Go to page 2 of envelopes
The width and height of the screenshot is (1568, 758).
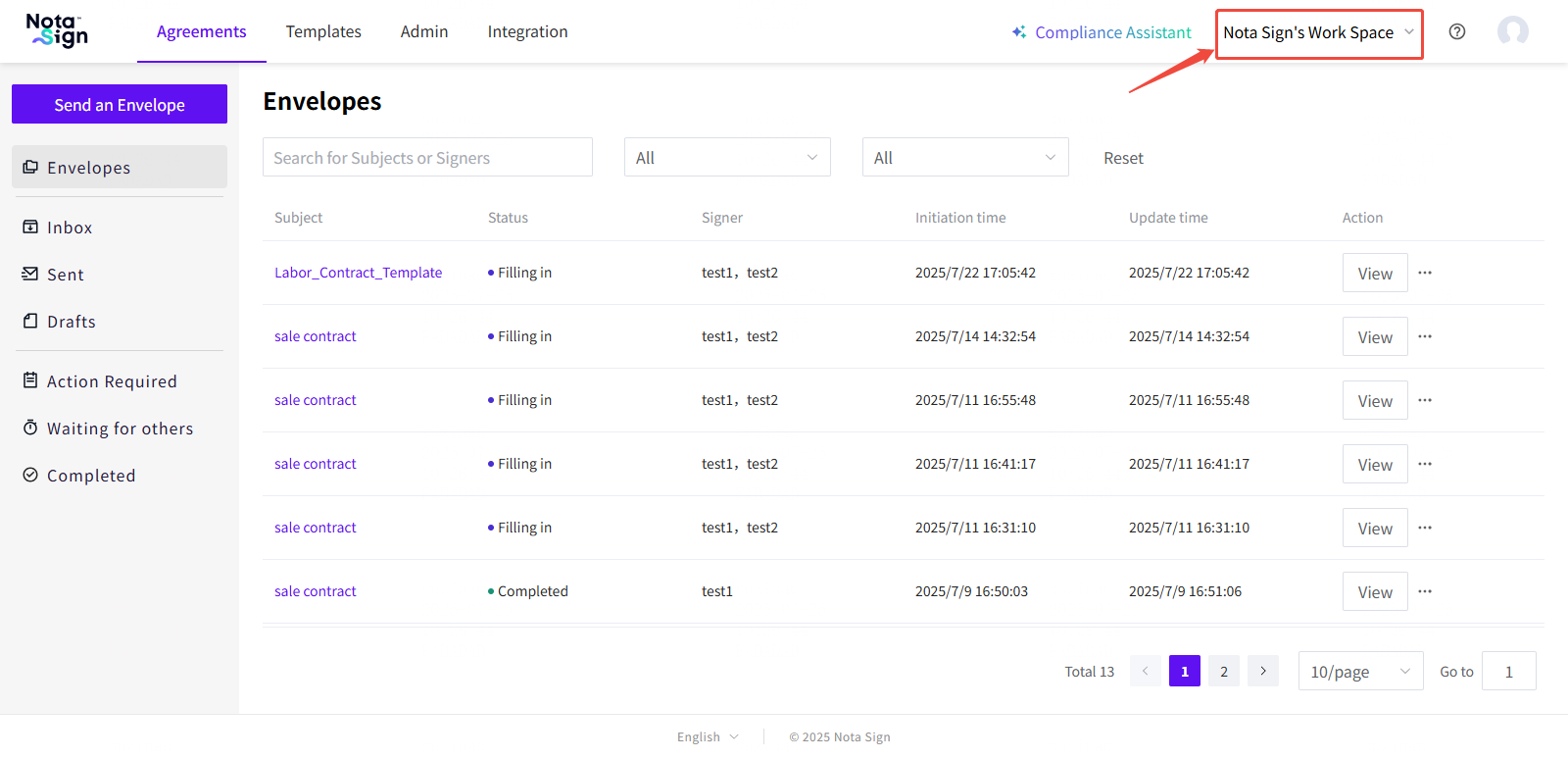[x=1223, y=671]
